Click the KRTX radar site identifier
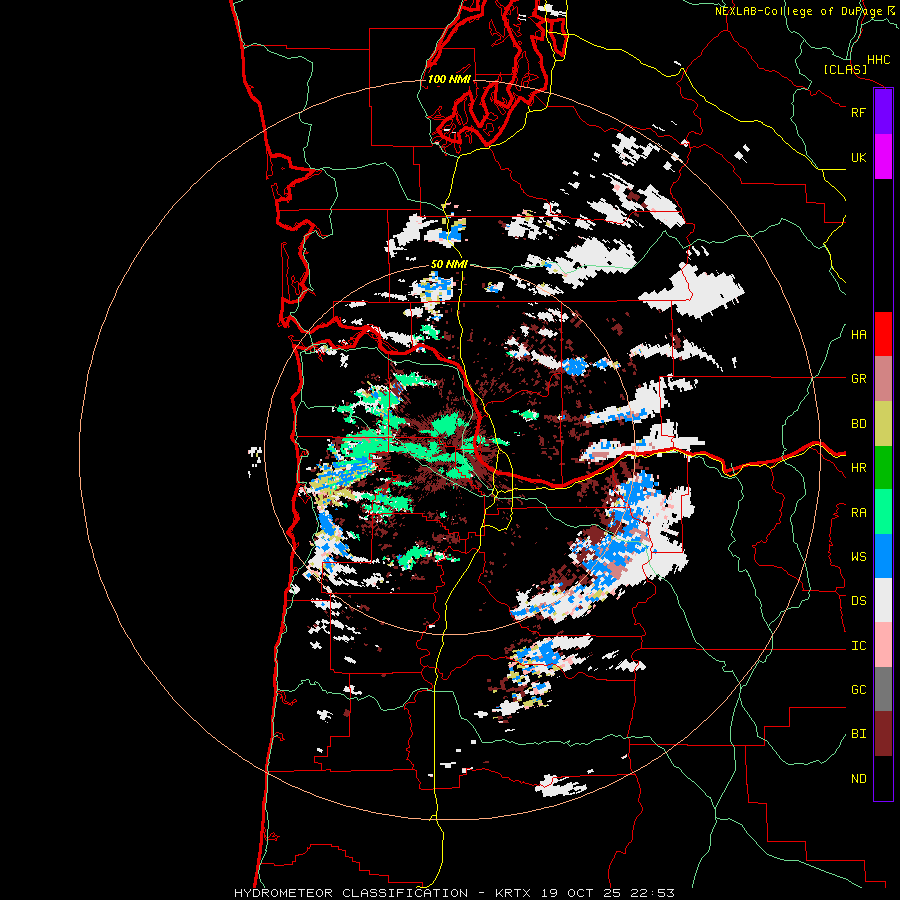This screenshot has height=900, width=900. pos(514,893)
